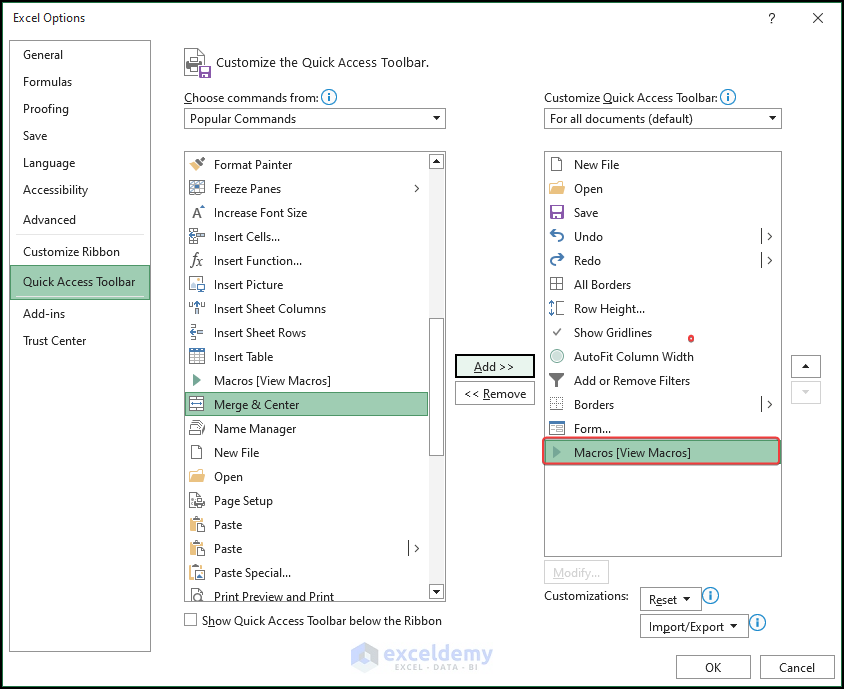Select Show Gridlines checkmark item in right list
Viewport: 844px width, 689px height.
(612, 333)
